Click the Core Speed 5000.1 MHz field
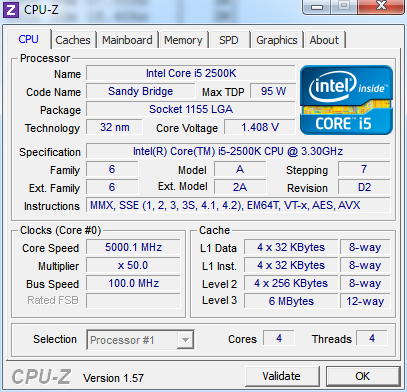The height and width of the screenshot is (392, 407). coord(133,247)
